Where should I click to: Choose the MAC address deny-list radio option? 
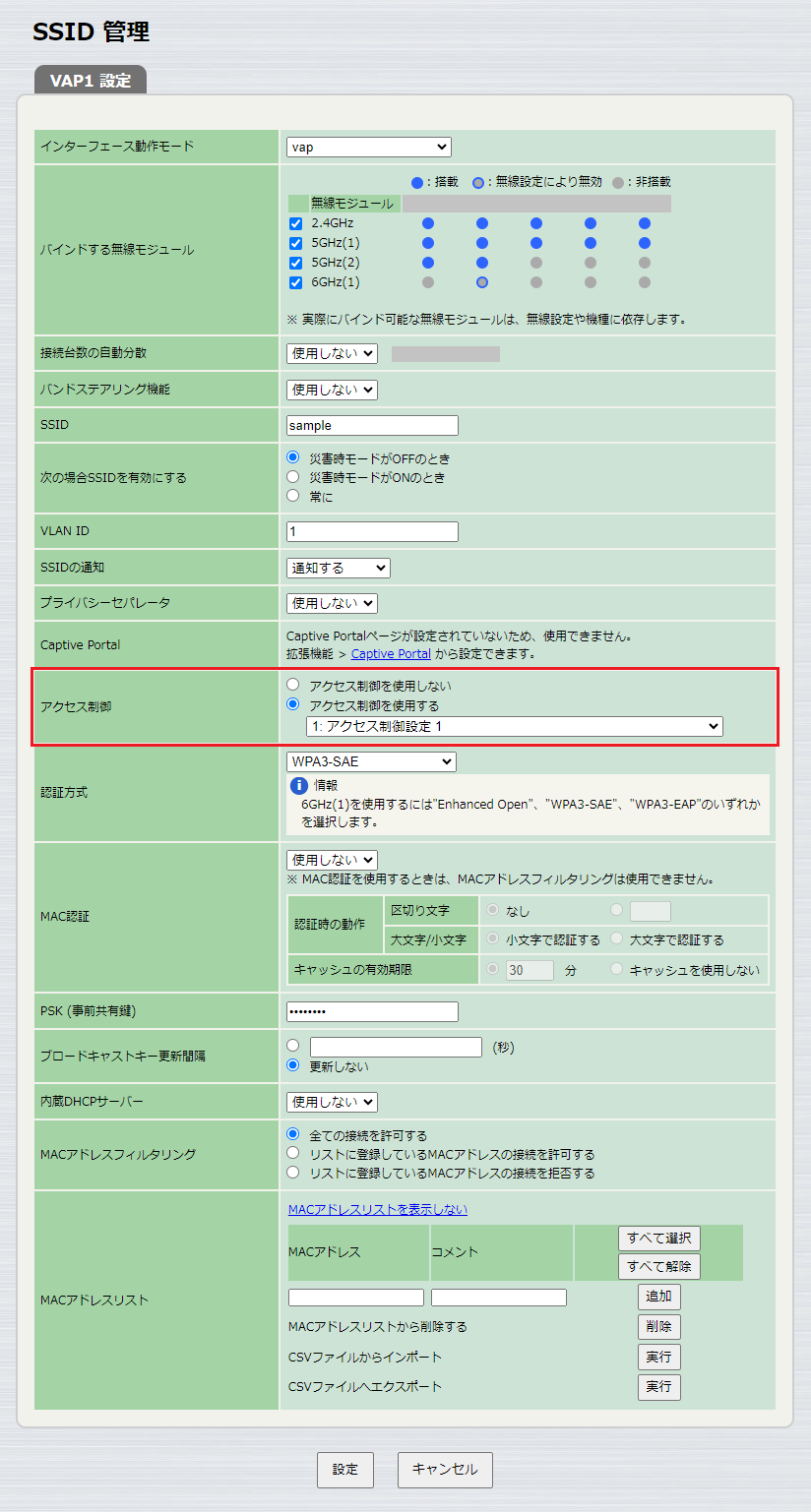coord(292,1173)
